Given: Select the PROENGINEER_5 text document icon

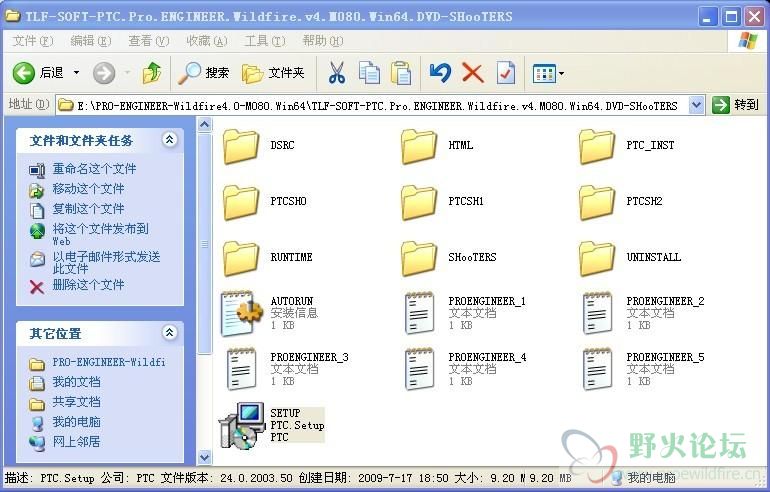Looking at the screenshot, I should tap(597, 369).
